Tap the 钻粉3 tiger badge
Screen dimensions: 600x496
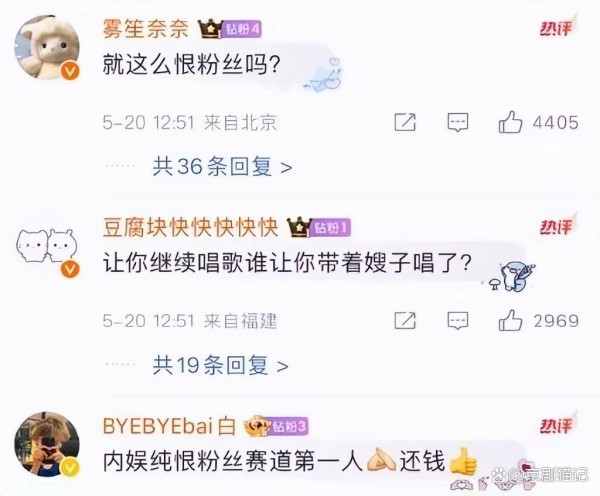click(x=276, y=426)
